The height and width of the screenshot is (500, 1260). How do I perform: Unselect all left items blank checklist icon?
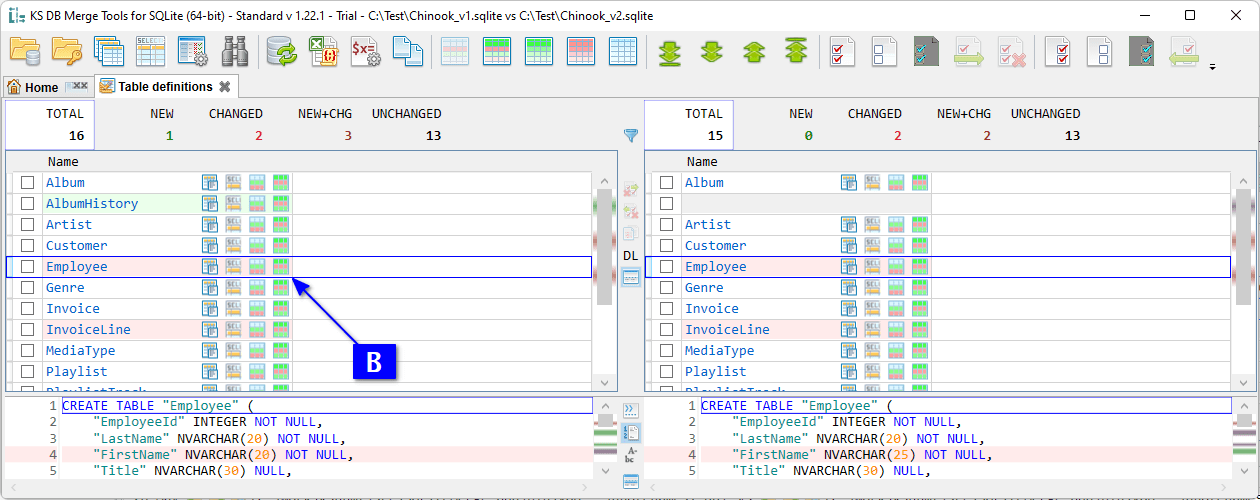tap(884, 50)
